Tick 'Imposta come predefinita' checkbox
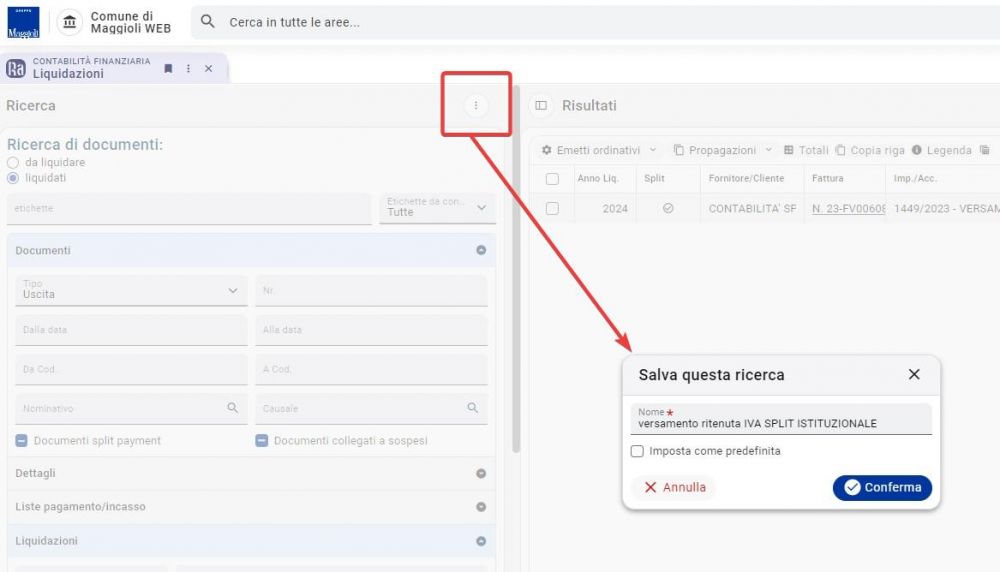The width and height of the screenshot is (1000, 572). (637, 451)
